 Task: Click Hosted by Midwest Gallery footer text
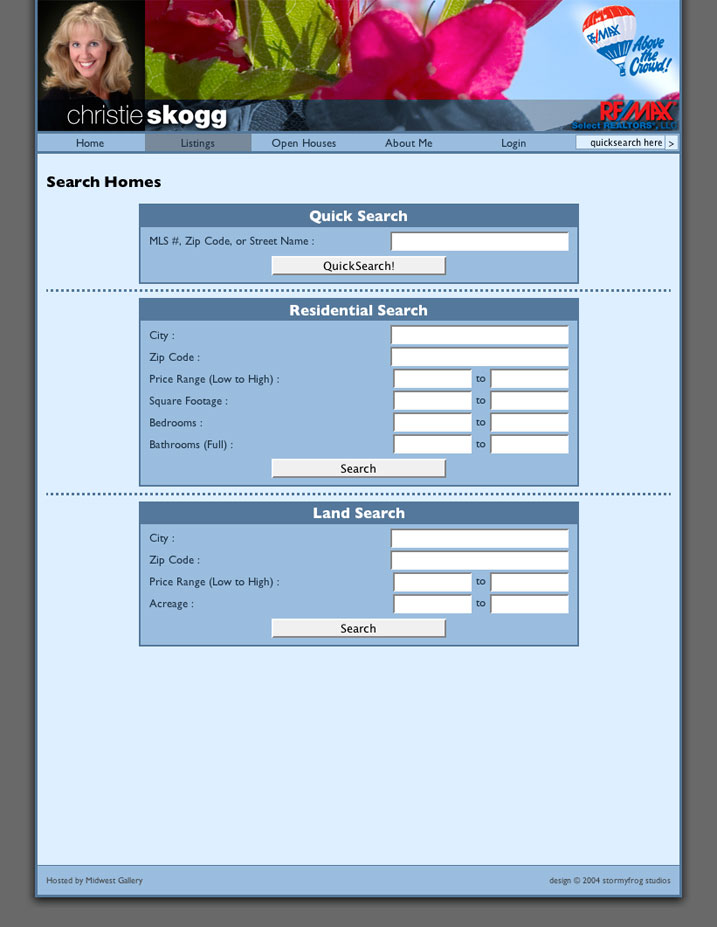[95, 880]
